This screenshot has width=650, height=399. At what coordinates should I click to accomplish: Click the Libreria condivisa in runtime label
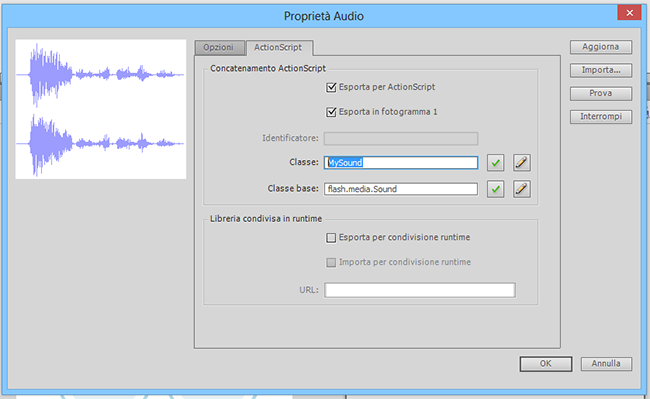[x=266, y=219]
